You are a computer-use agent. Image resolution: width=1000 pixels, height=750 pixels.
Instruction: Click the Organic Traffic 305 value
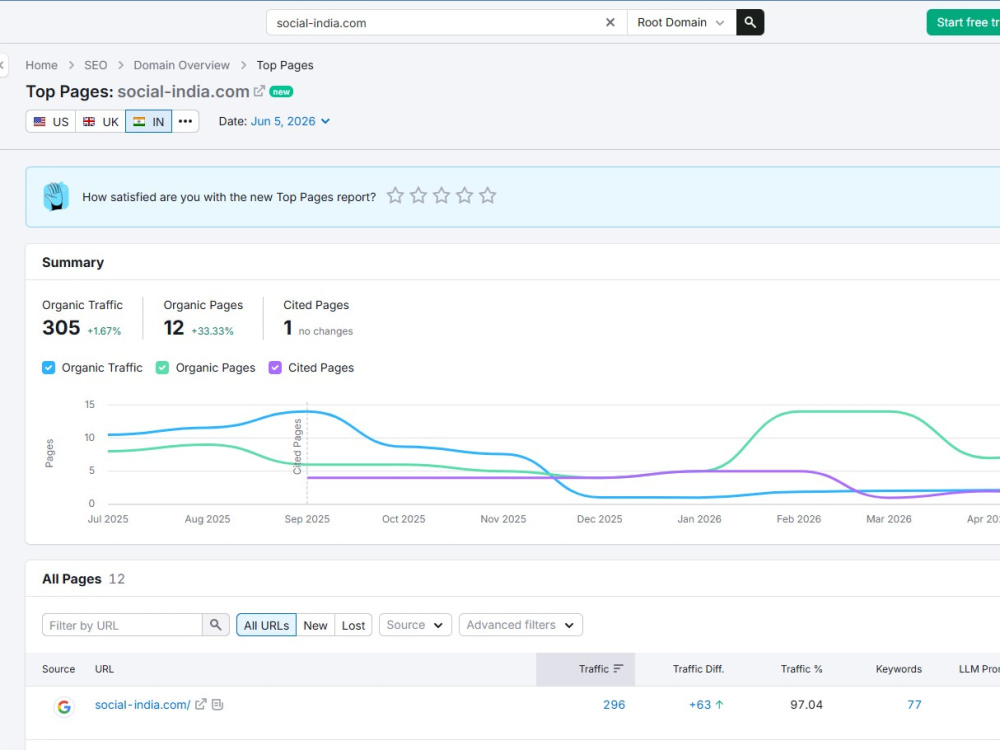(x=61, y=327)
